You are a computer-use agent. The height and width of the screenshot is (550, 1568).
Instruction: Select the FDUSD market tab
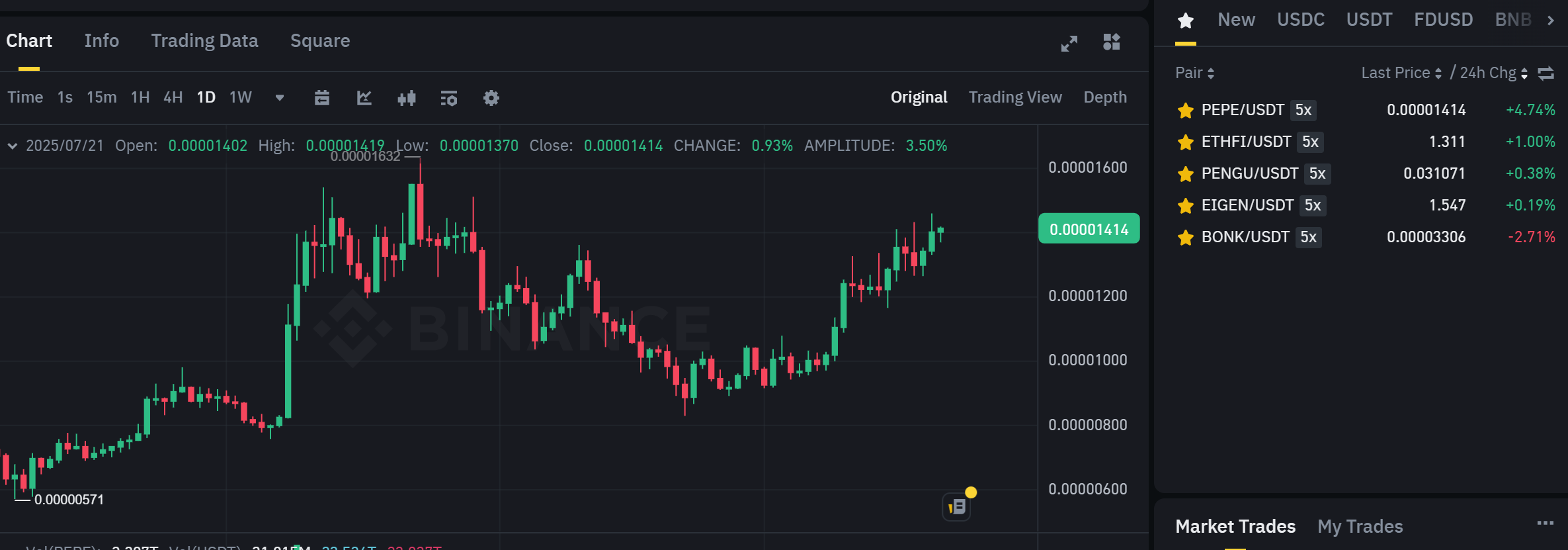click(x=1443, y=20)
